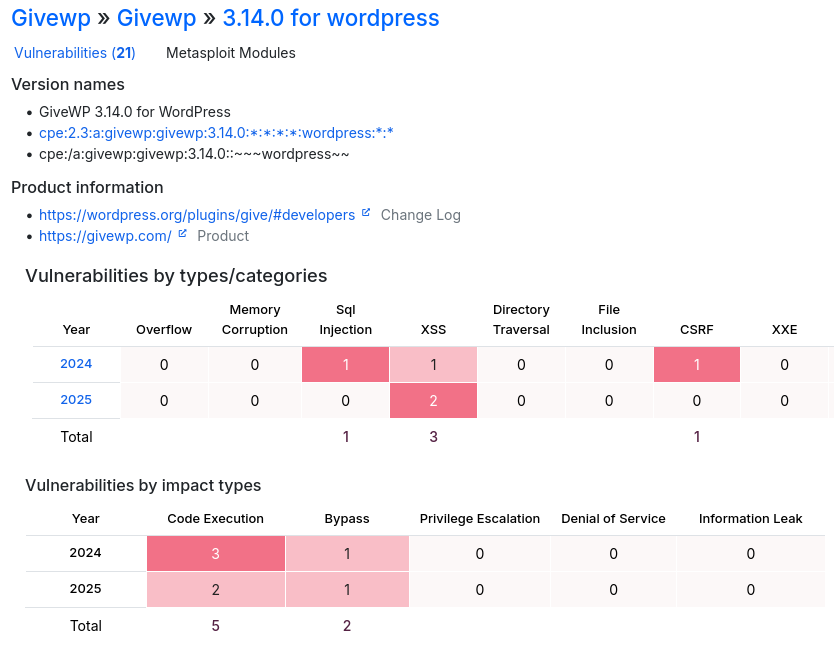Viewport: 834px width, 648px height.
Task: Click the 3.14.0 for wordpress title link
Action: 331,18
